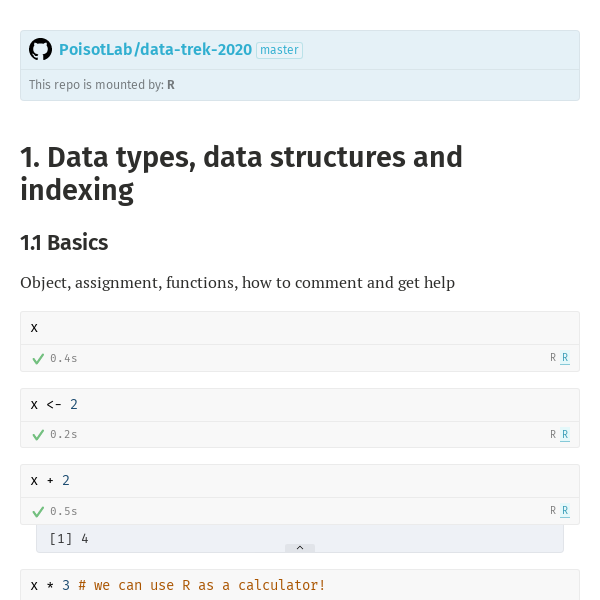Viewport: 600px width, 600px height.
Task: Click into the x + 2 code cell
Action: [300, 481]
